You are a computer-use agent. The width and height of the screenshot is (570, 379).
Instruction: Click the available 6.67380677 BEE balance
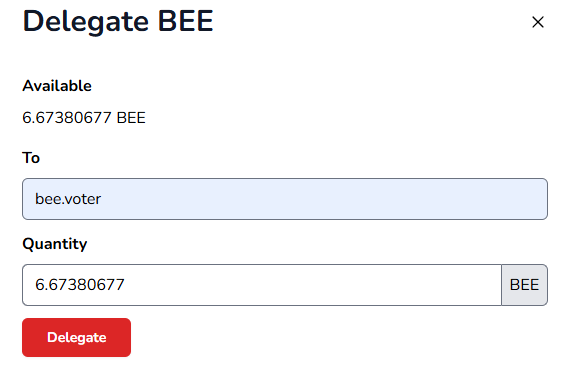pyautogui.click(x=84, y=118)
